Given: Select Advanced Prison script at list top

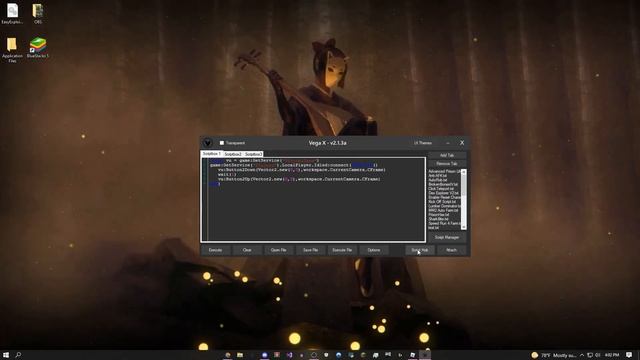Looking at the screenshot, I should point(444,171).
